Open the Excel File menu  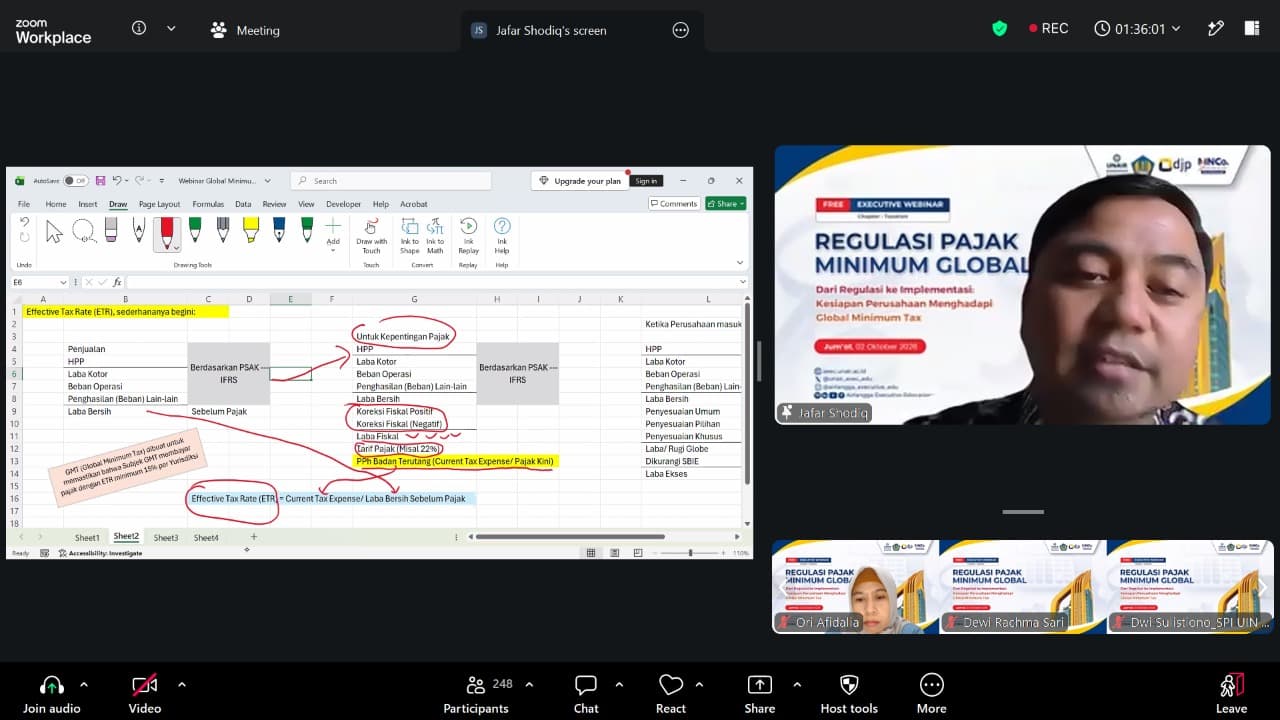click(23, 204)
